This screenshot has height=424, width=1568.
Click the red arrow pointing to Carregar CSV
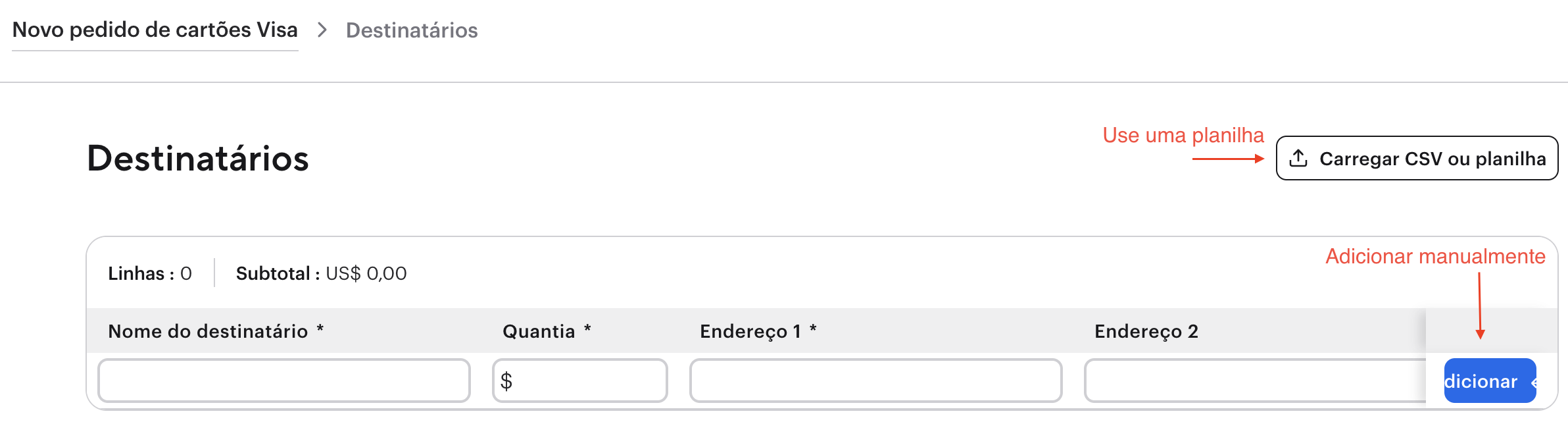tap(1228, 159)
